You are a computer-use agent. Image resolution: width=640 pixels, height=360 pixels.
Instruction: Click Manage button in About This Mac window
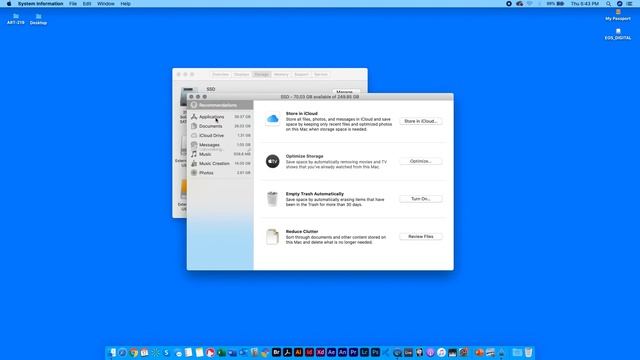click(345, 91)
